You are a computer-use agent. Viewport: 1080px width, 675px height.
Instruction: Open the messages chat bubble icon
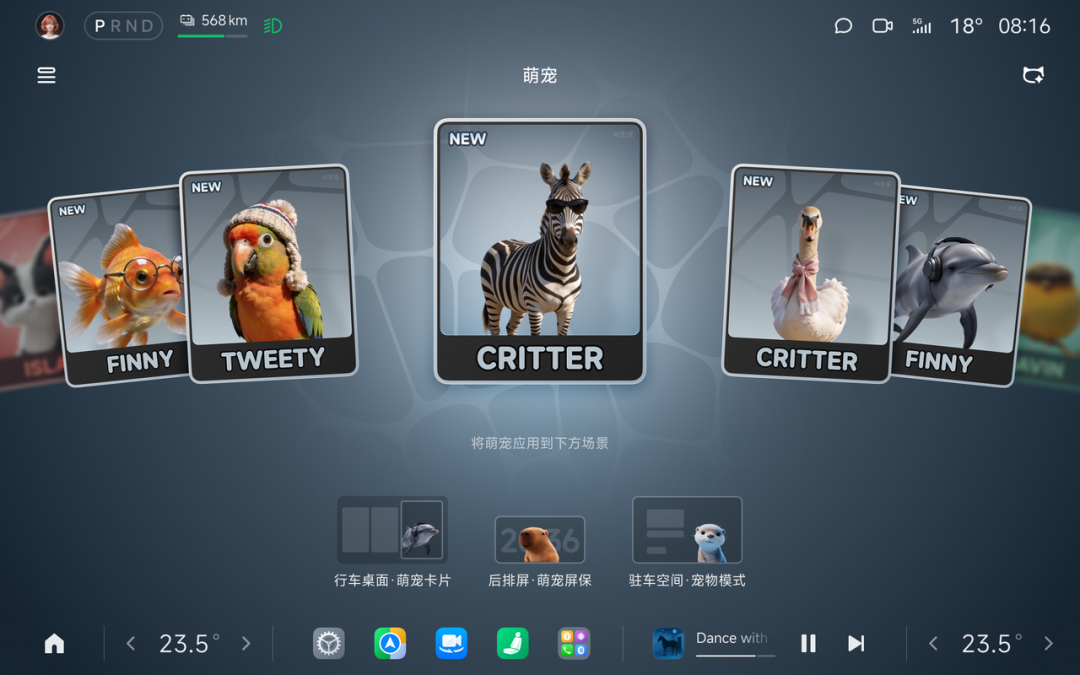point(843,26)
